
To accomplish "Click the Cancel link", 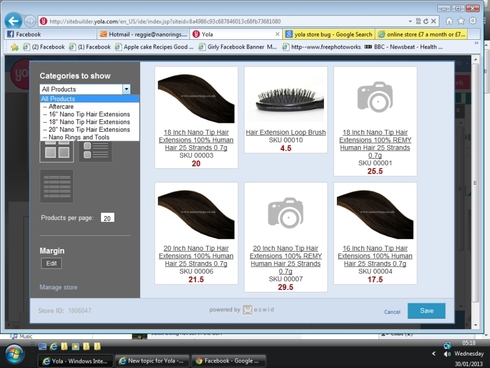I will tap(392, 312).
